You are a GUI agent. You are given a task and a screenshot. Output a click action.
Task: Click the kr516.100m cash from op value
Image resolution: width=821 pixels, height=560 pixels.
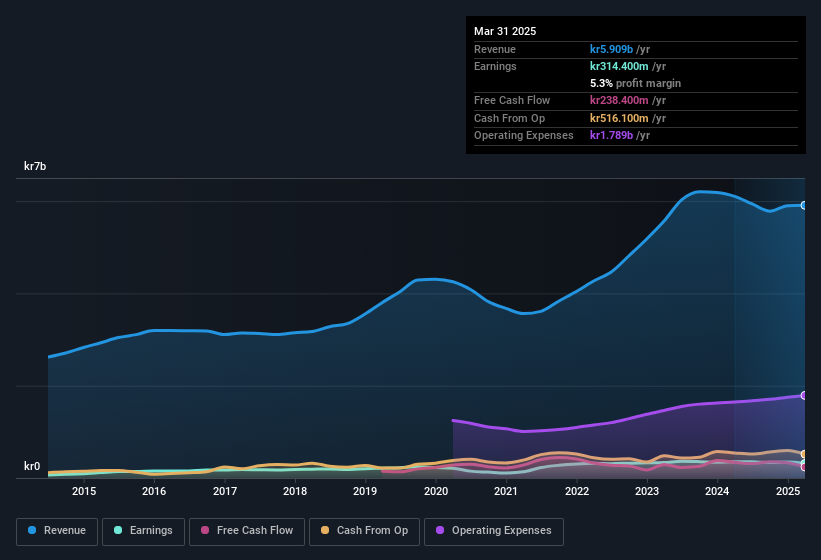[x=619, y=118]
